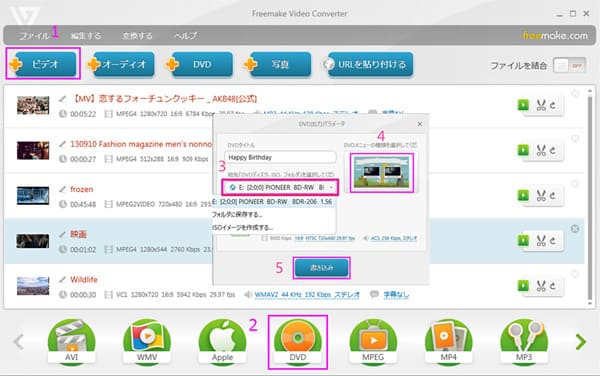Open the ファイル menu
Screen dimensions: 600x376
tap(34, 36)
